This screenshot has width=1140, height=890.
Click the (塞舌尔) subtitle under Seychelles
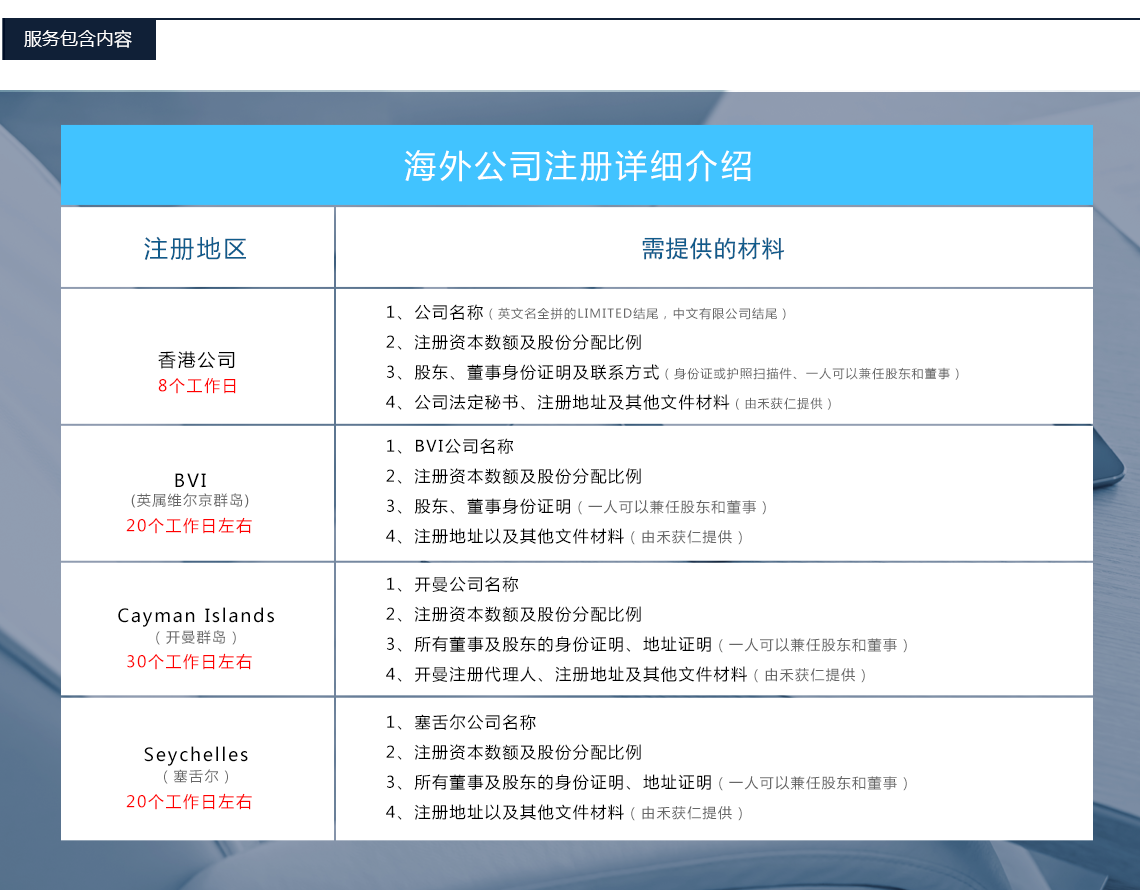click(x=196, y=777)
